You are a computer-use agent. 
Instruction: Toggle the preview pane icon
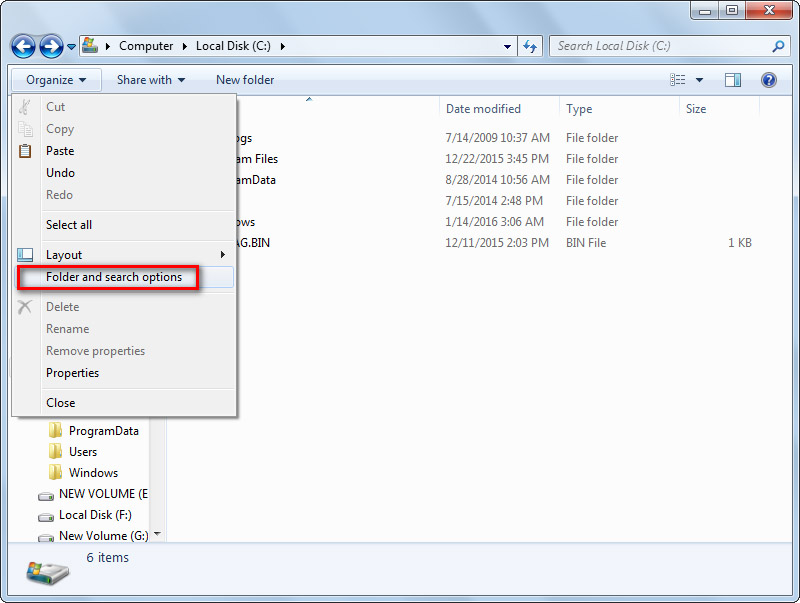click(x=733, y=80)
